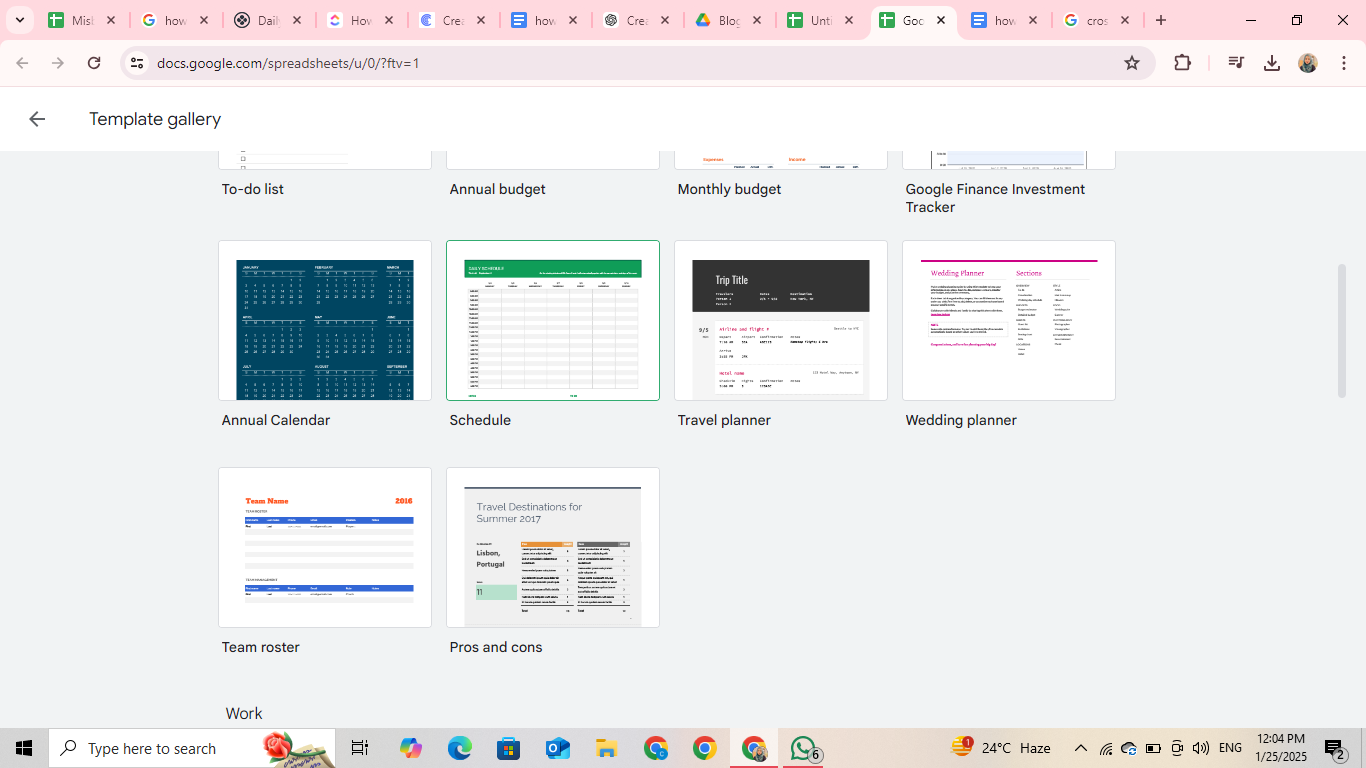
Task: Close the Blog... tab
Action: coord(757,20)
